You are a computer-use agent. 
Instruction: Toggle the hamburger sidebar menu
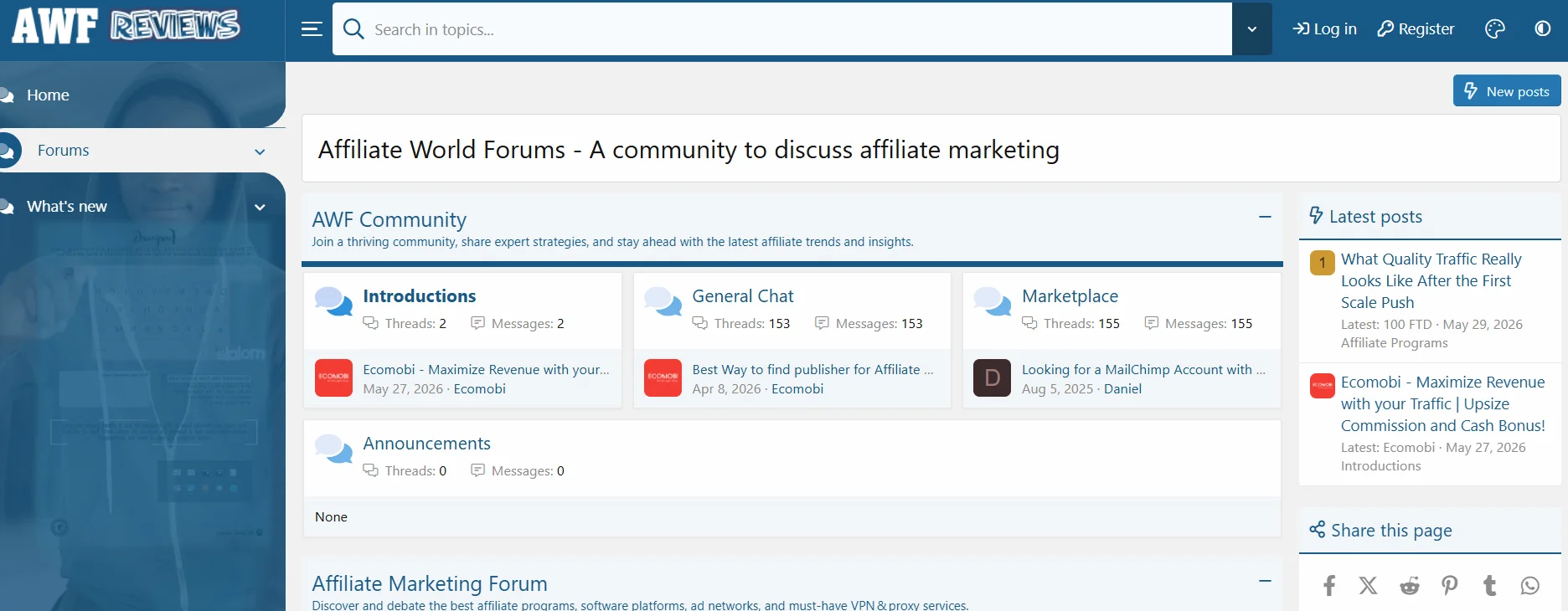point(312,29)
